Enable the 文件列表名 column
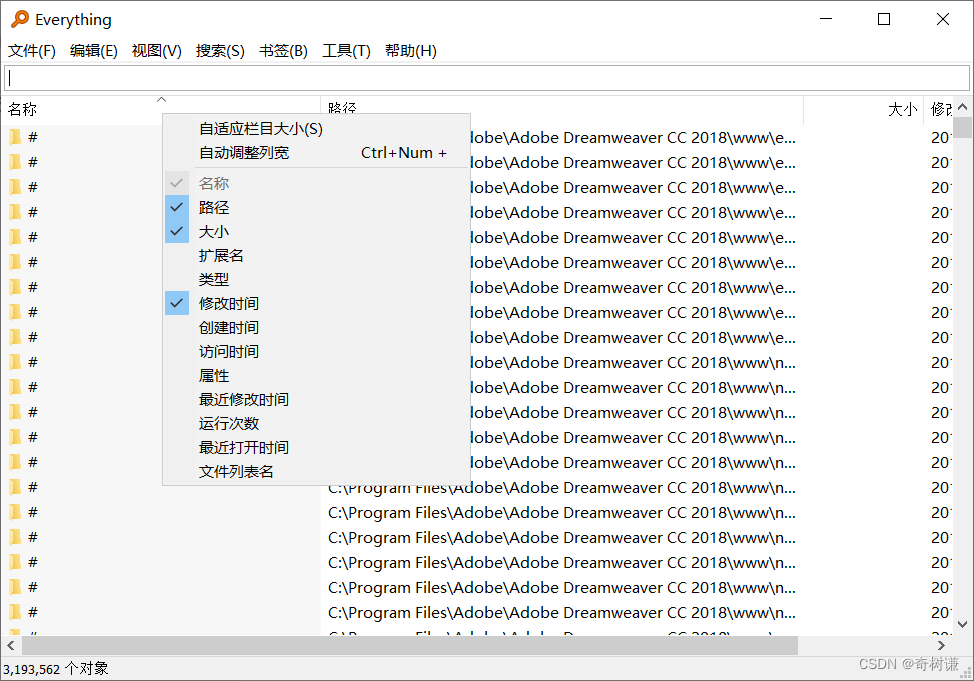 tap(316, 472)
